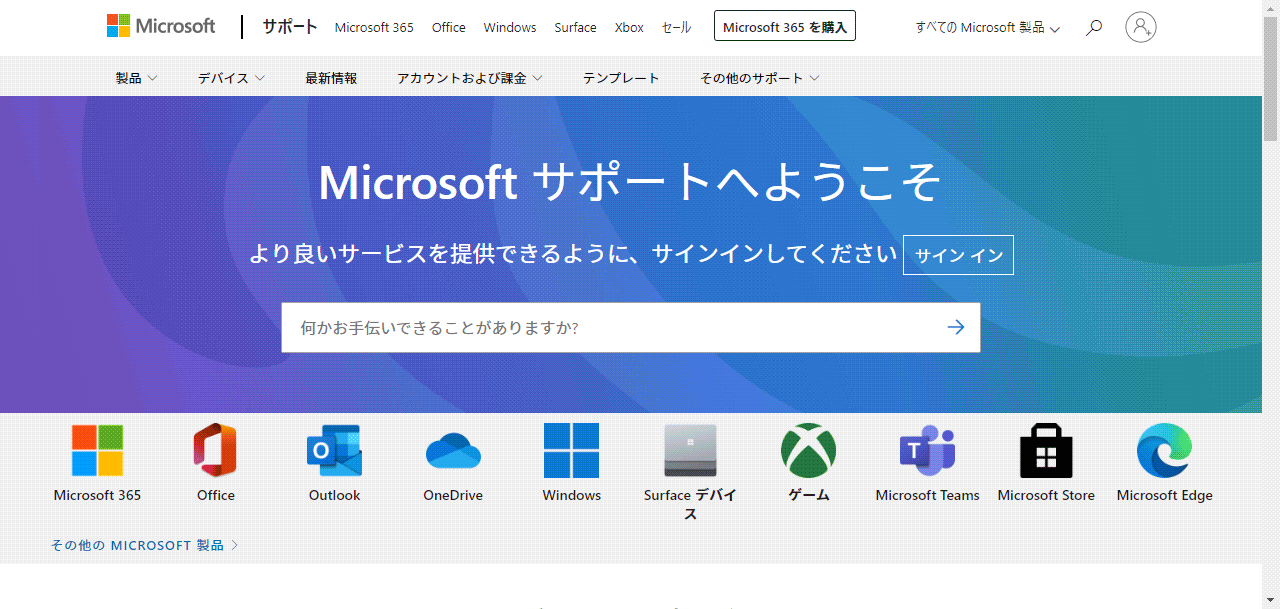
Task: Go to セール header link
Action: 676,27
